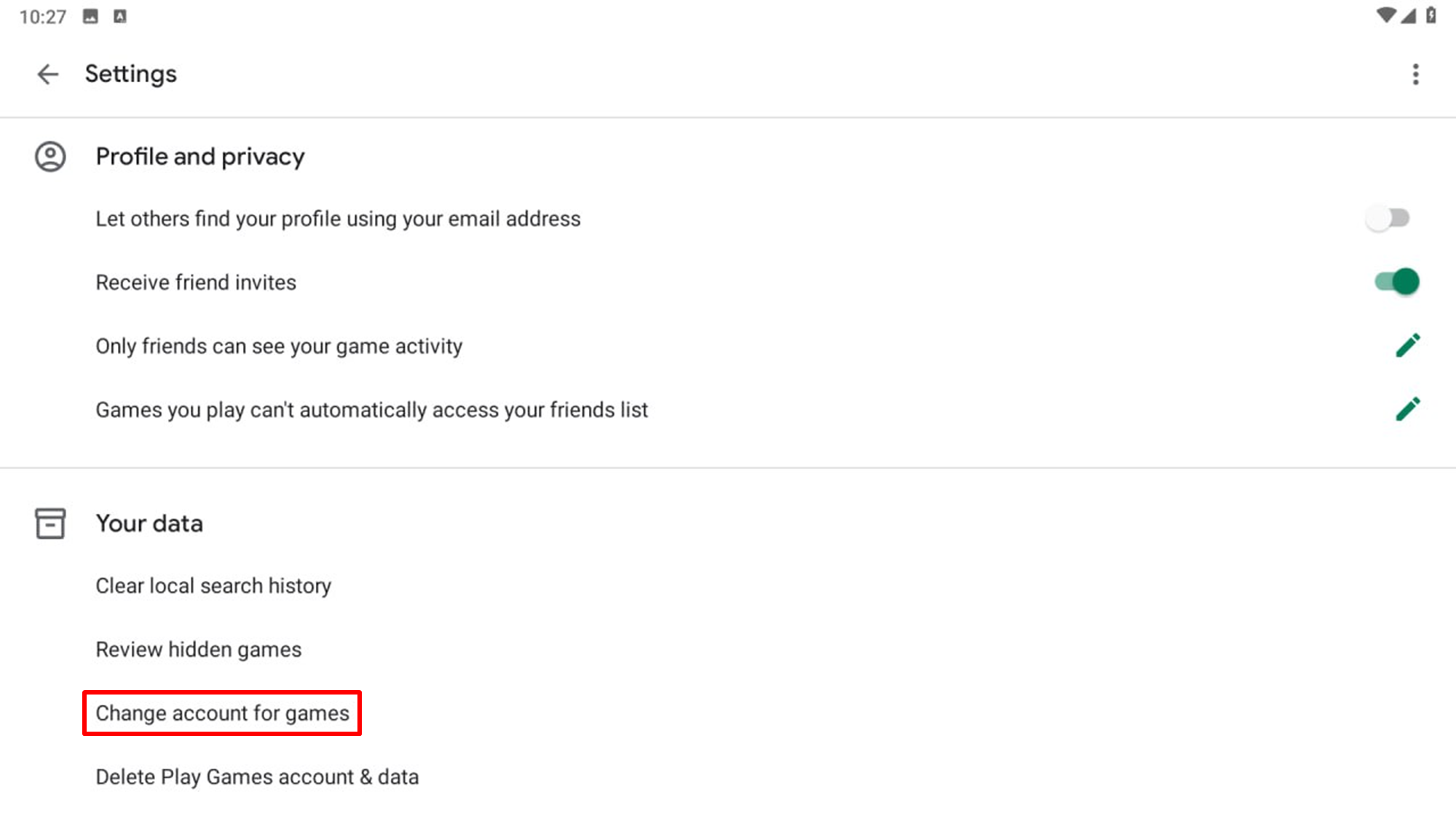Tap the battery status icon
Screen dimensions: 1456x819
point(1431,15)
